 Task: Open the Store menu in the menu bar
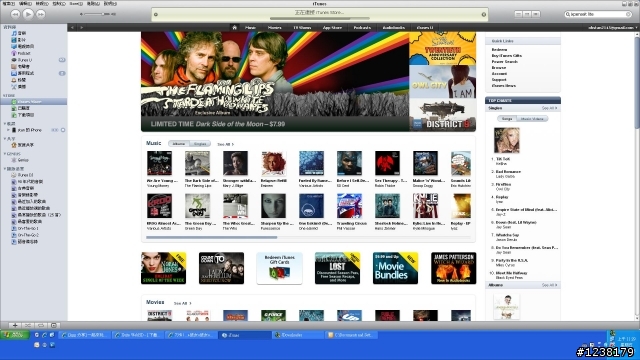pos(76,4)
